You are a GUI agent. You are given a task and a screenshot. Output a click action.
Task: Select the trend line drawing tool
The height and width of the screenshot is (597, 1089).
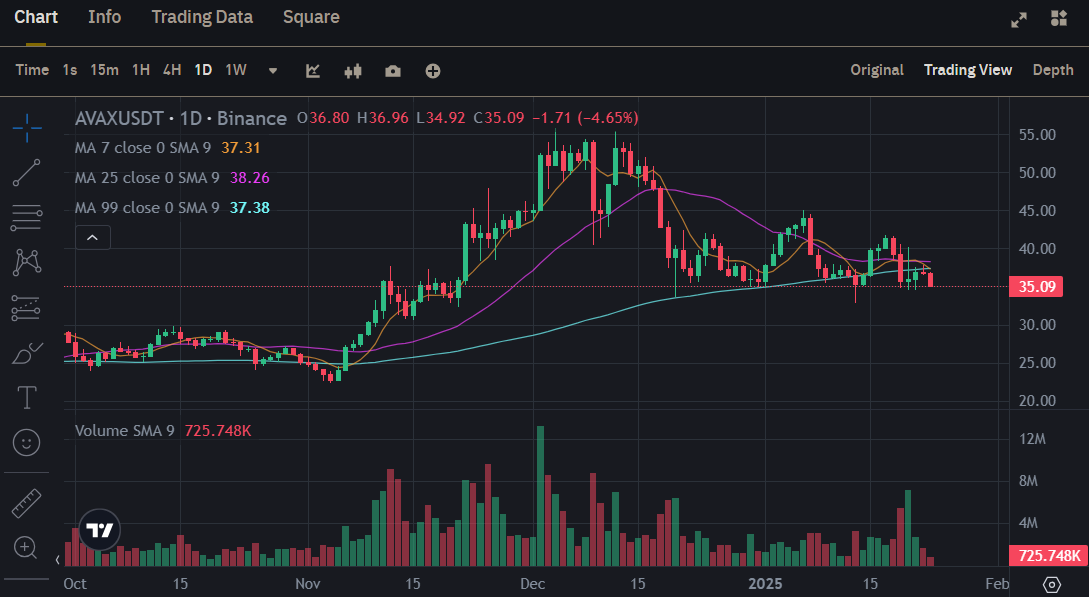[x=26, y=173]
